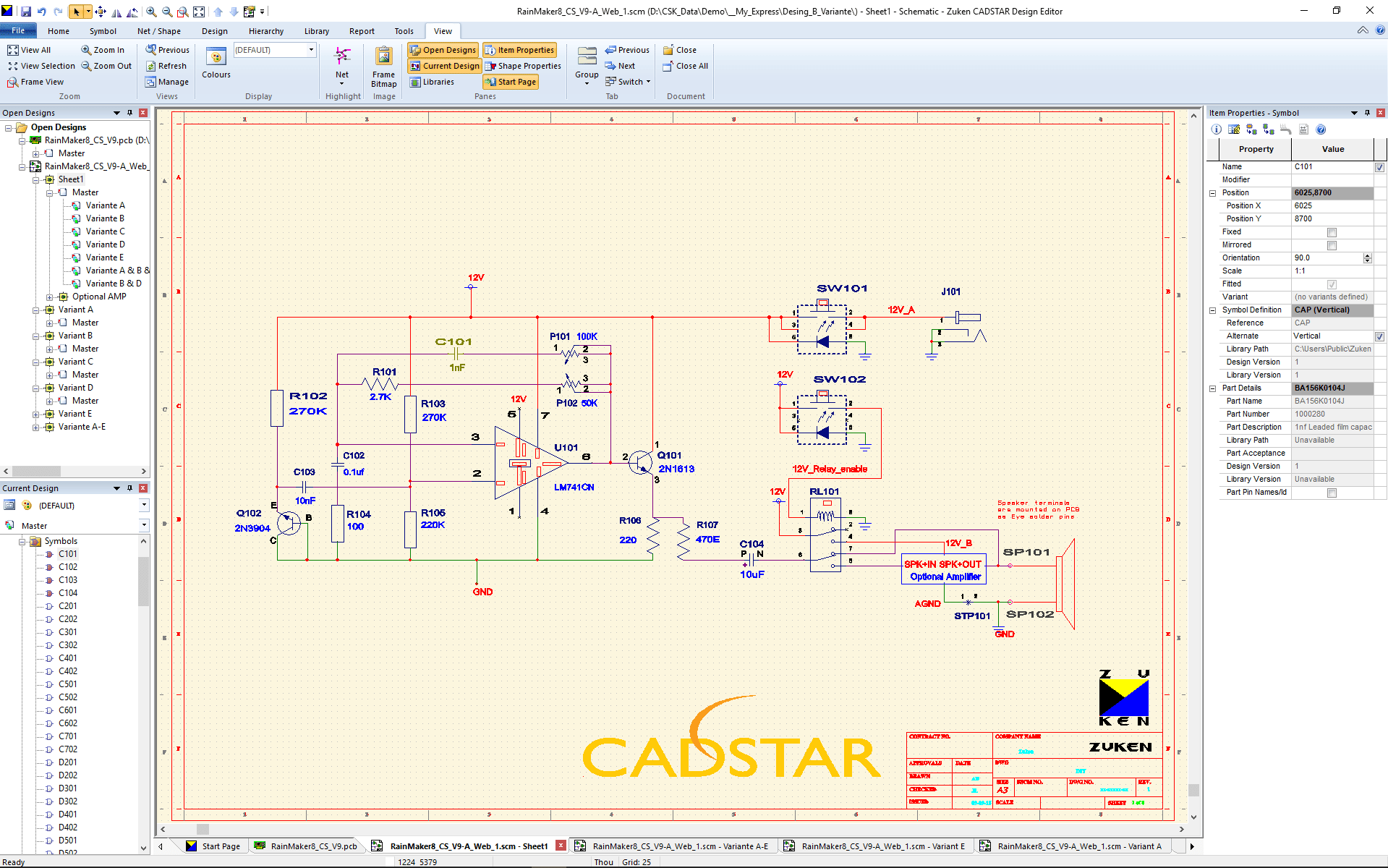Choose the Move tool with four arrows
The height and width of the screenshot is (868, 1388).
(101, 12)
